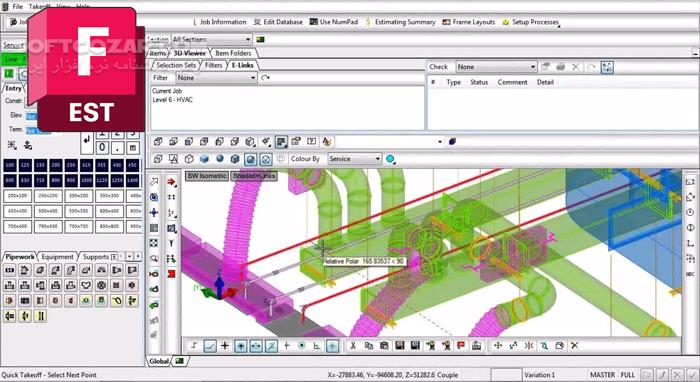The height and width of the screenshot is (382, 700).
Task: Select the E-Links tab
Action: [x=242, y=65]
